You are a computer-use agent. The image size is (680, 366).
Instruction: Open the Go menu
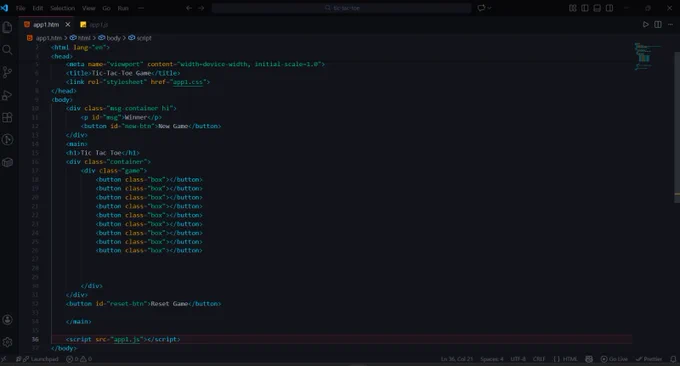point(106,8)
